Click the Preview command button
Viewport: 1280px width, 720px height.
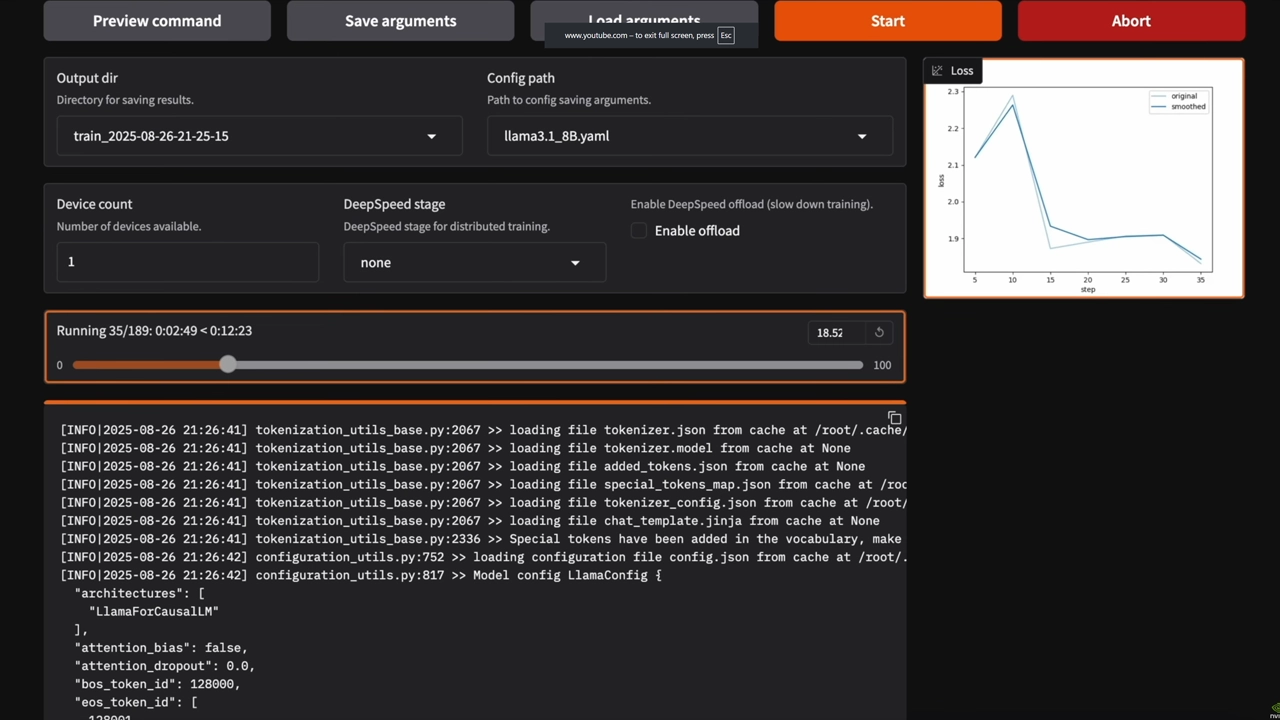coord(157,21)
